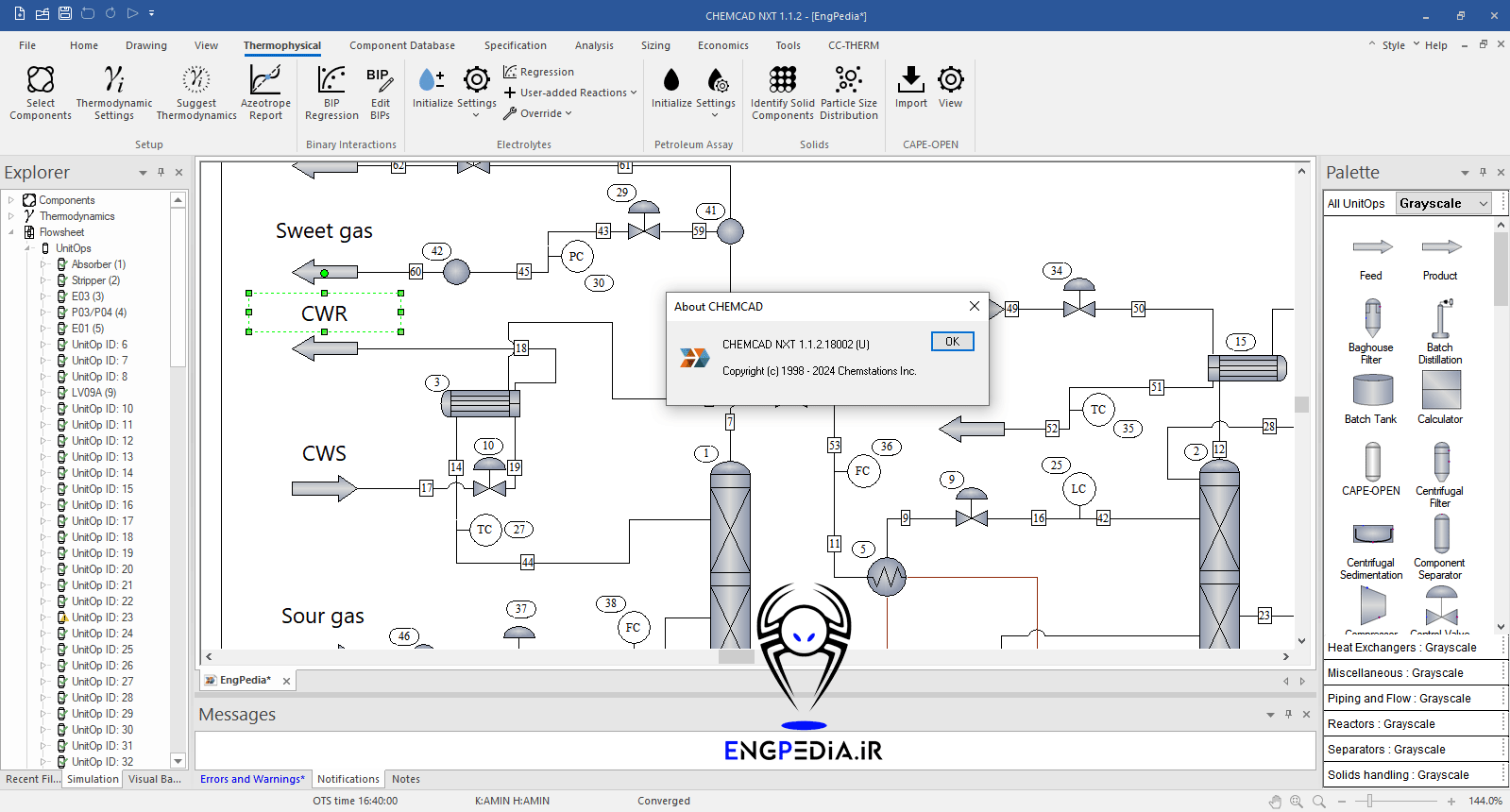The image size is (1510, 812).
Task: Open Help menu
Action: tap(1435, 45)
